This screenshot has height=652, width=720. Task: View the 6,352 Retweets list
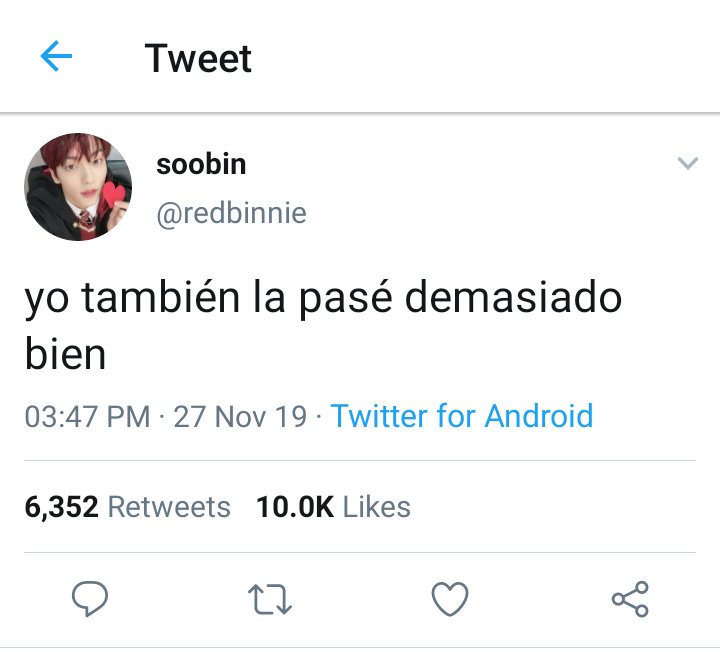tap(127, 507)
